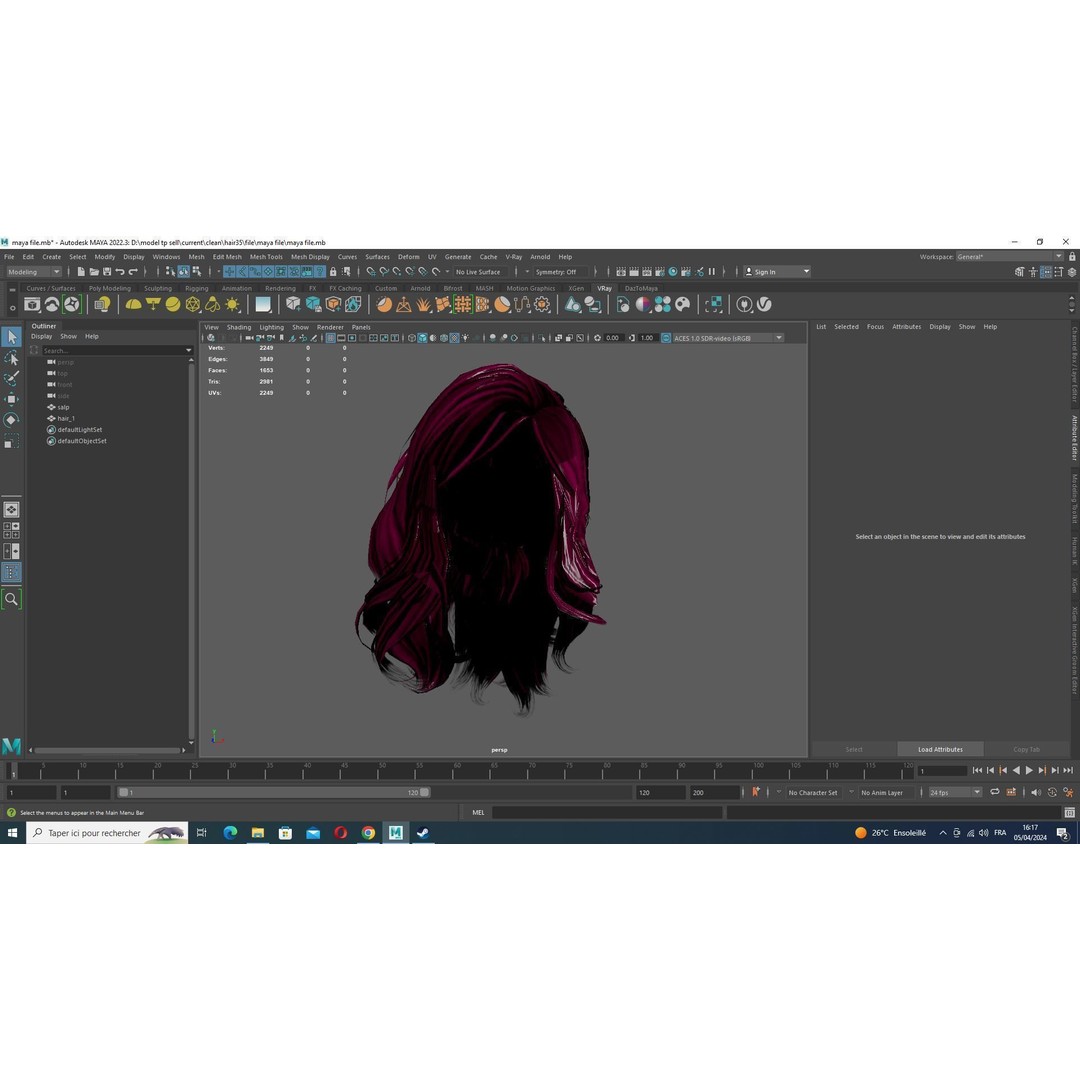Click the V-Ray light lister bulb icon
Viewport: 1080px width, 1080px height.
point(103,304)
